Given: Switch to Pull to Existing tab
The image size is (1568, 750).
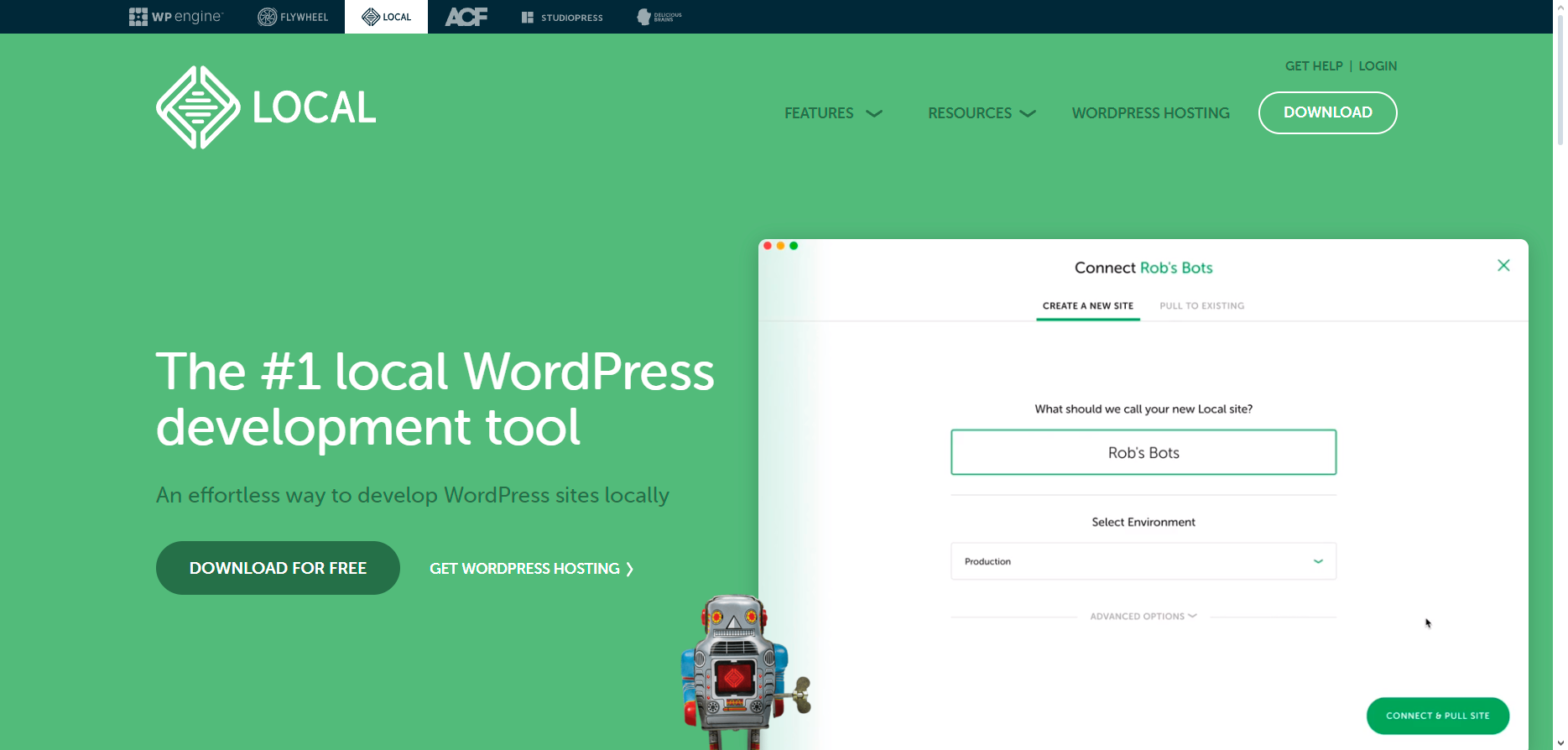Looking at the screenshot, I should (x=1201, y=306).
